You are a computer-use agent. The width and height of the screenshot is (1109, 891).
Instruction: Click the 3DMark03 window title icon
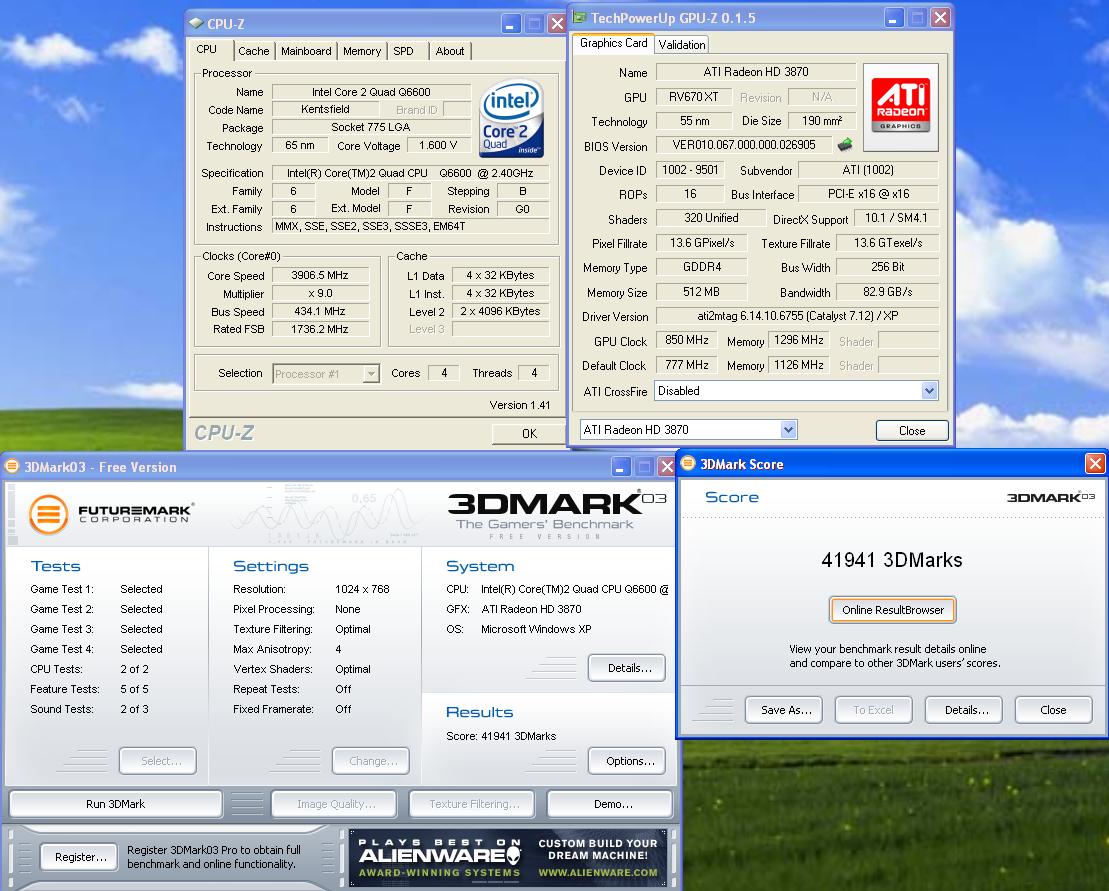point(11,466)
